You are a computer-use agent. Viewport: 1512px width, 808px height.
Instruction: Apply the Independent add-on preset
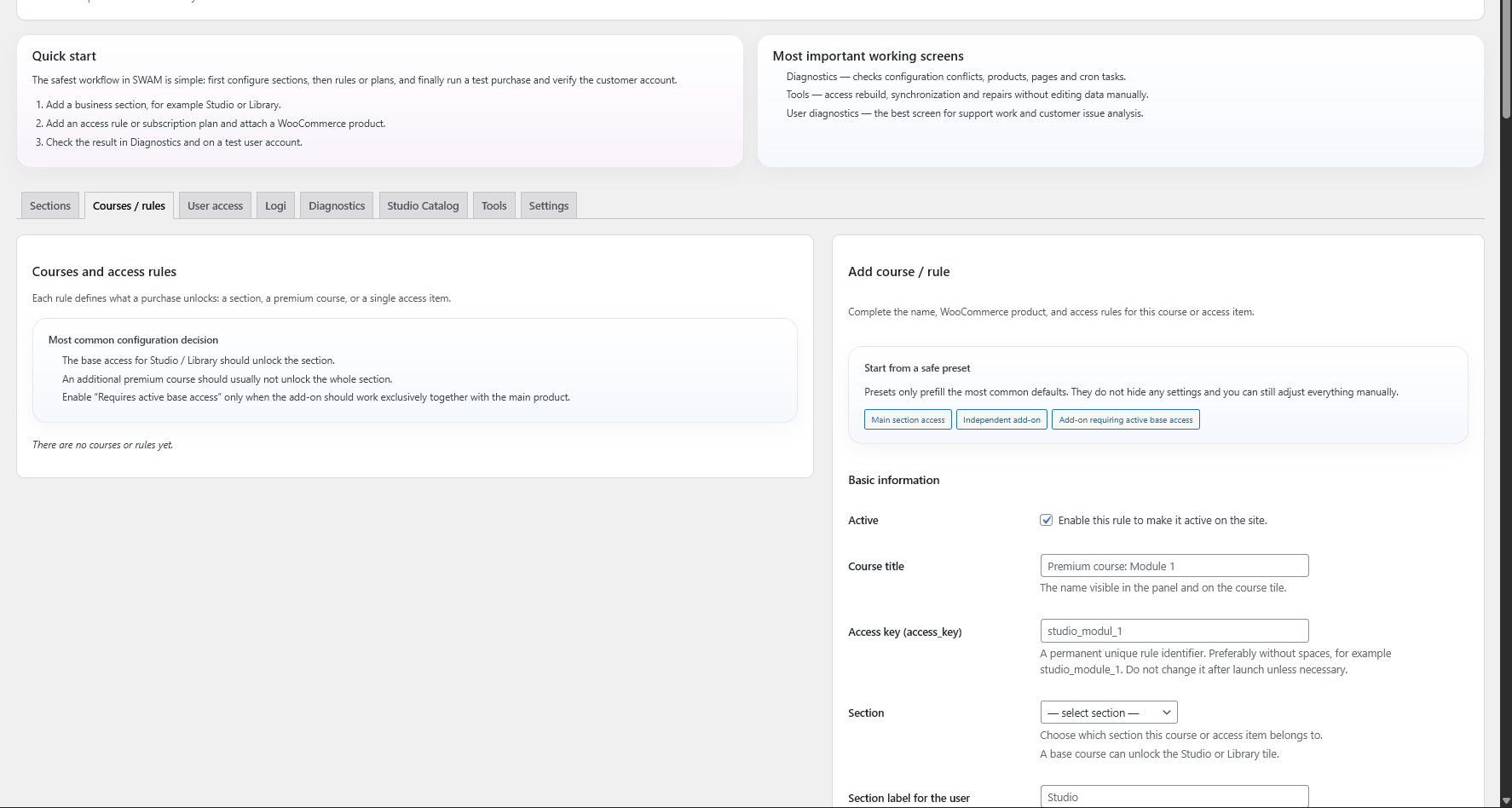pos(1001,419)
